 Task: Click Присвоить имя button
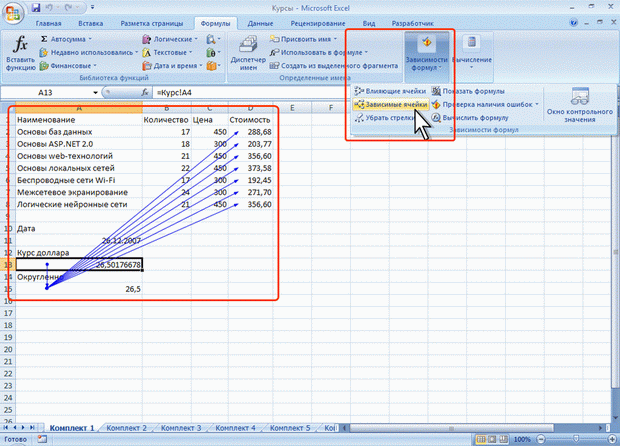tap(303, 39)
